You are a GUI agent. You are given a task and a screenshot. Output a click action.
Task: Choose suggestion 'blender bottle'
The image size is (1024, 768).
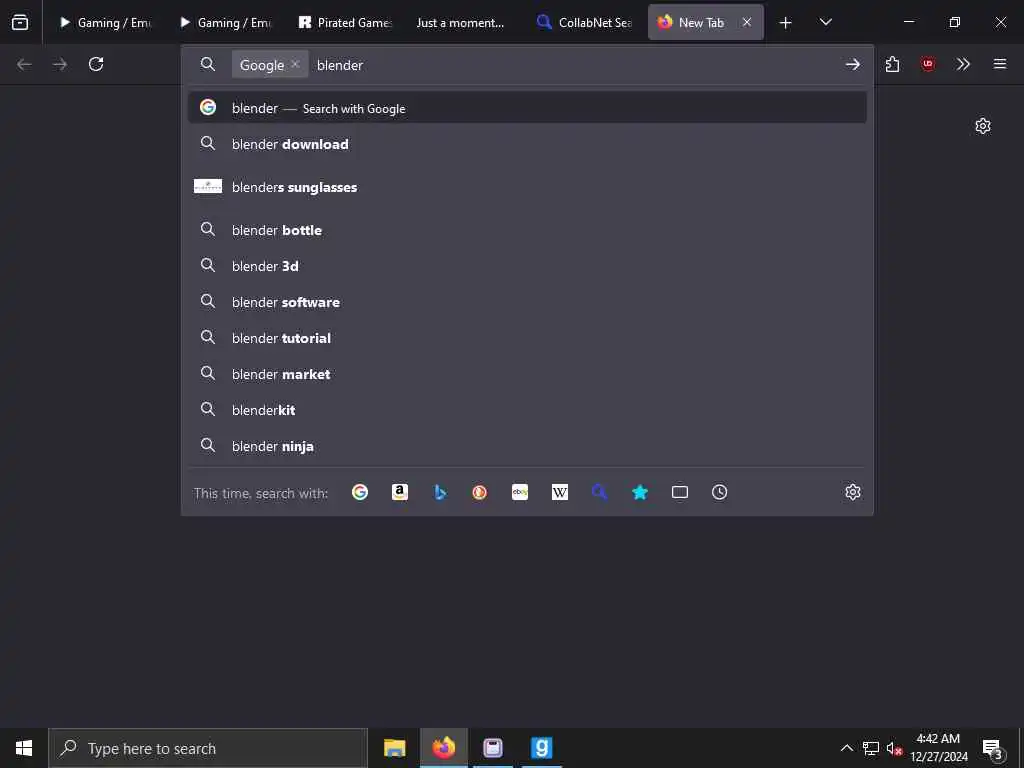point(527,230)
